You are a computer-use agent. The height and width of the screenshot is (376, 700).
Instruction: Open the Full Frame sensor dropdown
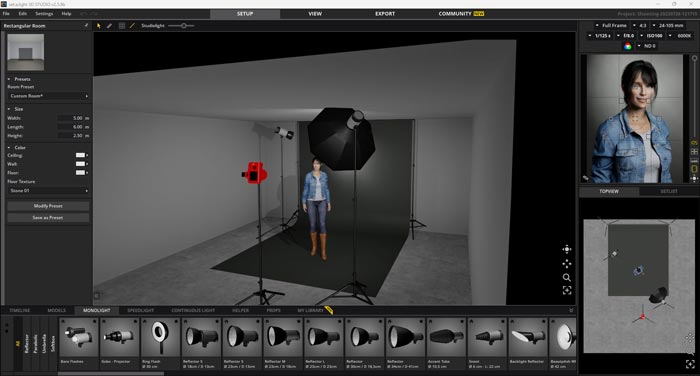point(611,25)
